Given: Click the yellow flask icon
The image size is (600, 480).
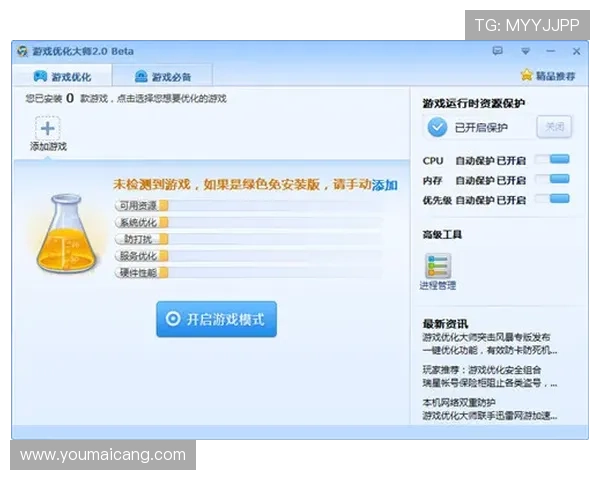Looking at the screenshot, I should pyautogui.click(x=66, y=233).
